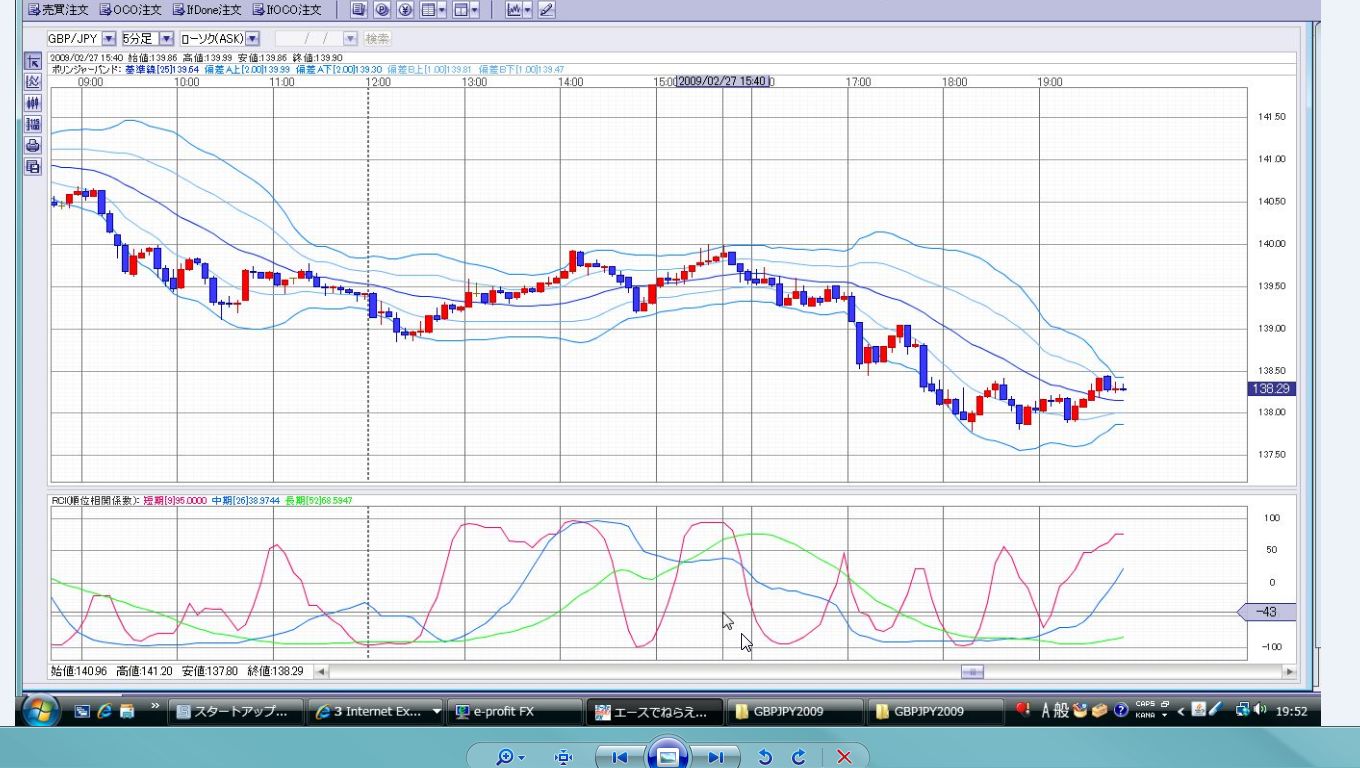Switch to the first GBPJPY2009 taskbar folder
This screenshot has width=1360, height=768.
(795, 712)
